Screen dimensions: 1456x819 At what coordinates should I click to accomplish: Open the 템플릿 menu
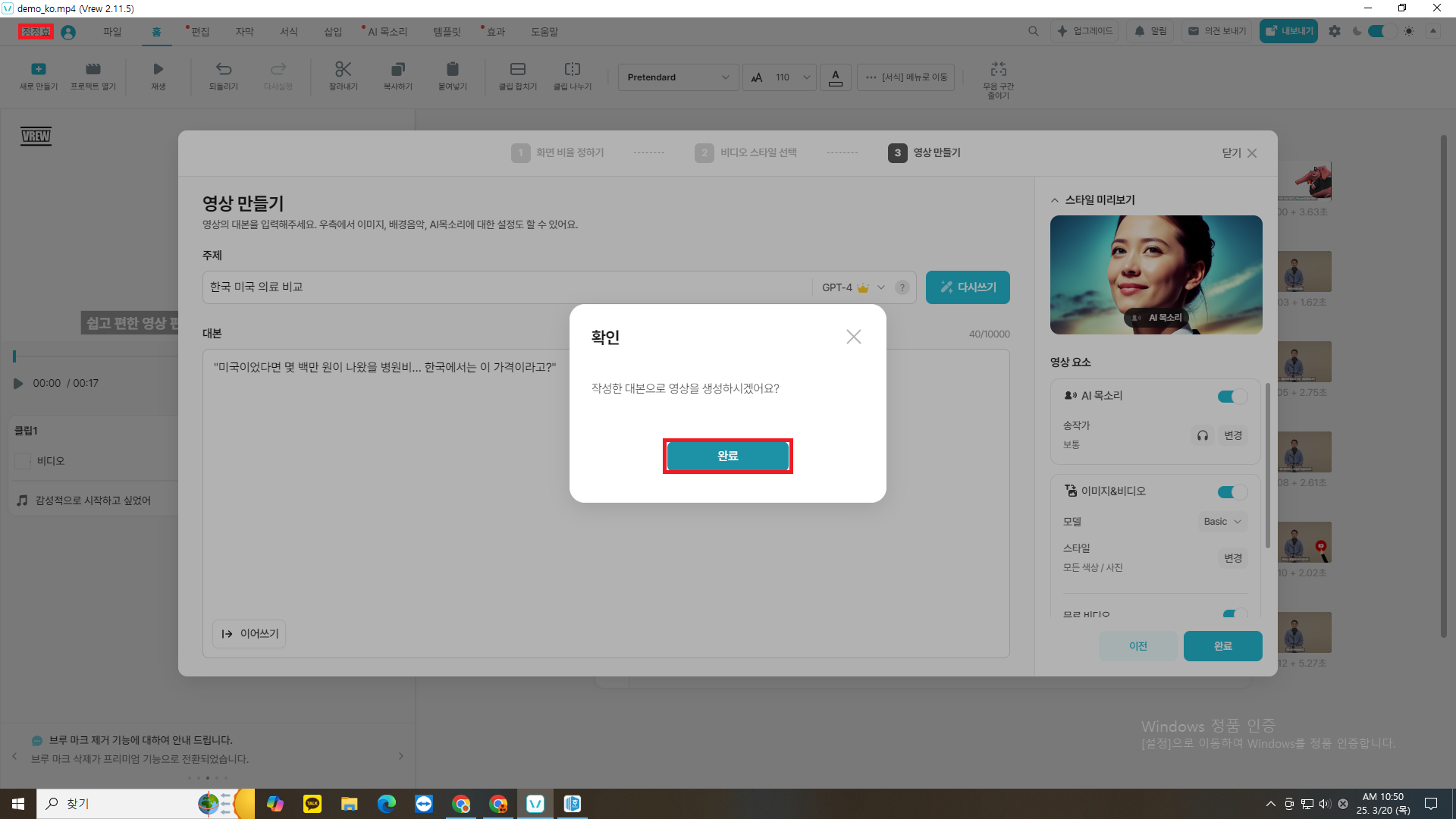click(x=447, y=32)
